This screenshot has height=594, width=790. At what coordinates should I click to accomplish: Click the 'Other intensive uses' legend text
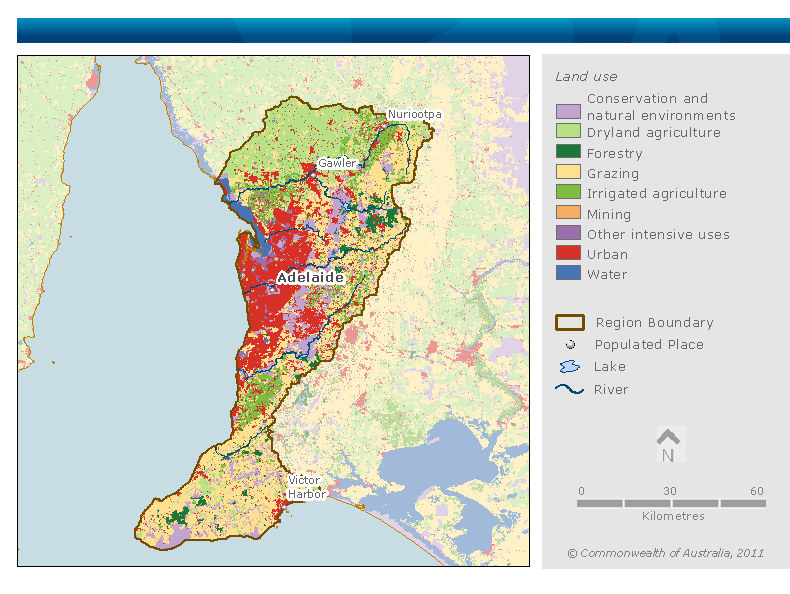658,234
